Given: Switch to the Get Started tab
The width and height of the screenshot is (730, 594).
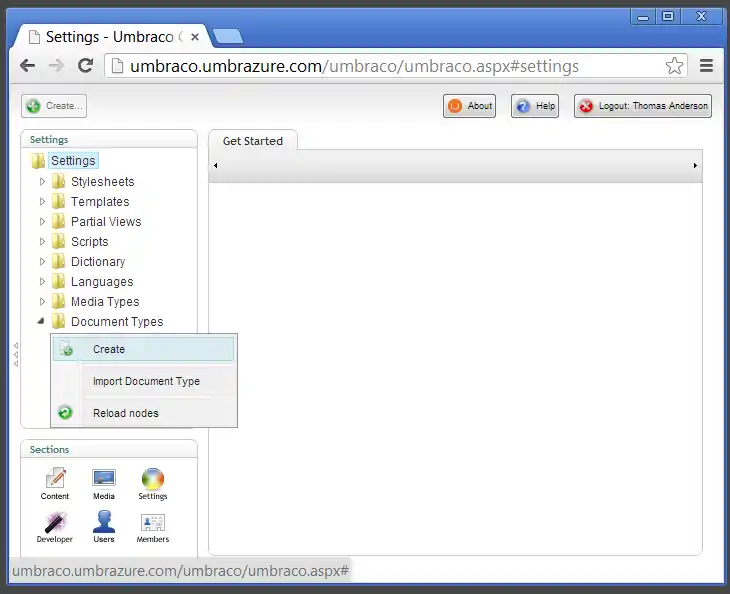Looking at the screenshot, I should [x=253, y=141].
